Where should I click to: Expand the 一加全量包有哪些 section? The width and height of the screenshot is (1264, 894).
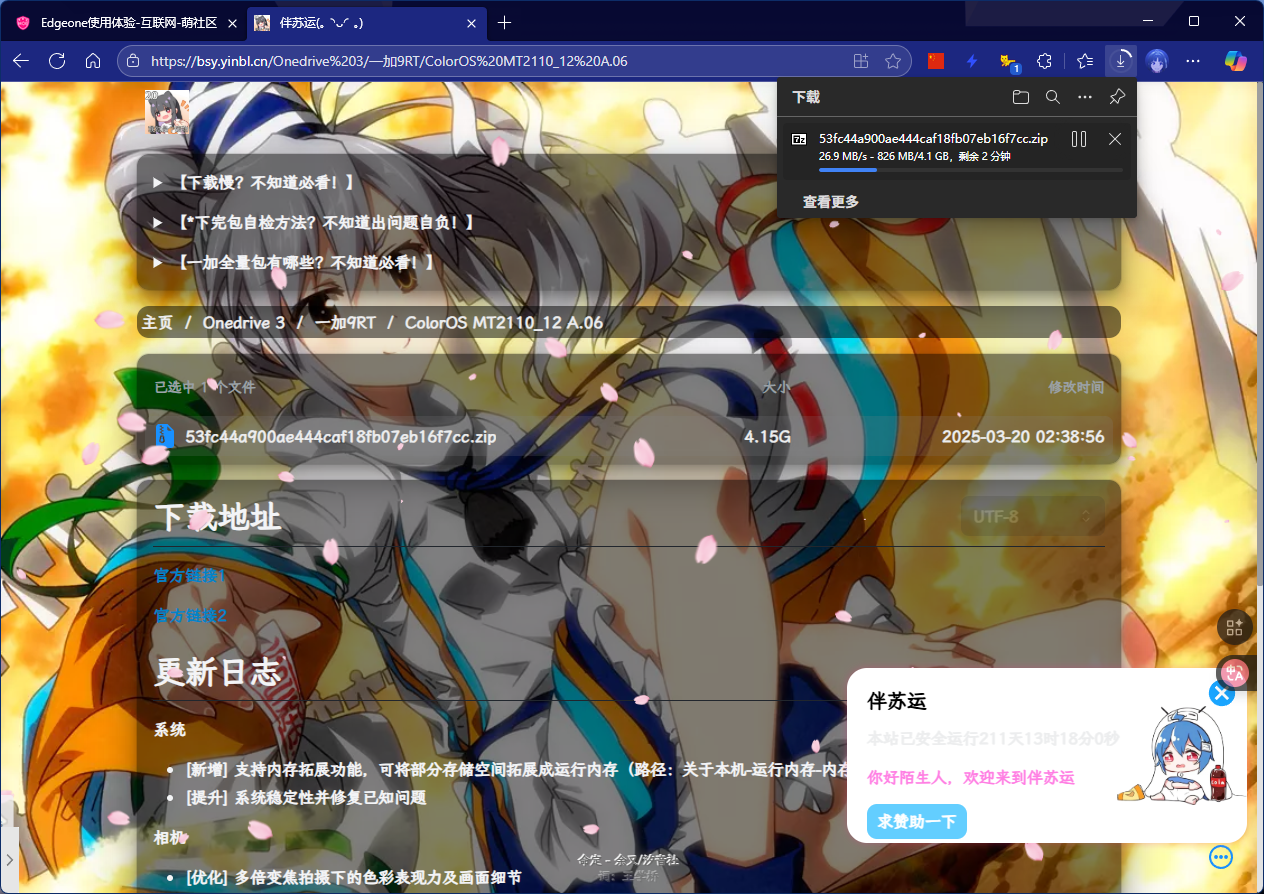295,262
